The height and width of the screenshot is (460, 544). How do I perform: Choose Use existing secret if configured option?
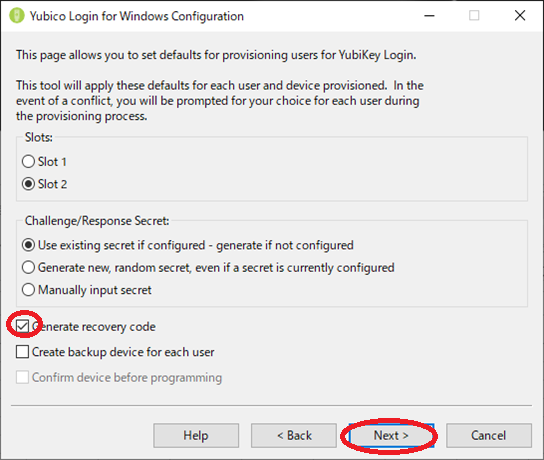[x=28, y=245]
